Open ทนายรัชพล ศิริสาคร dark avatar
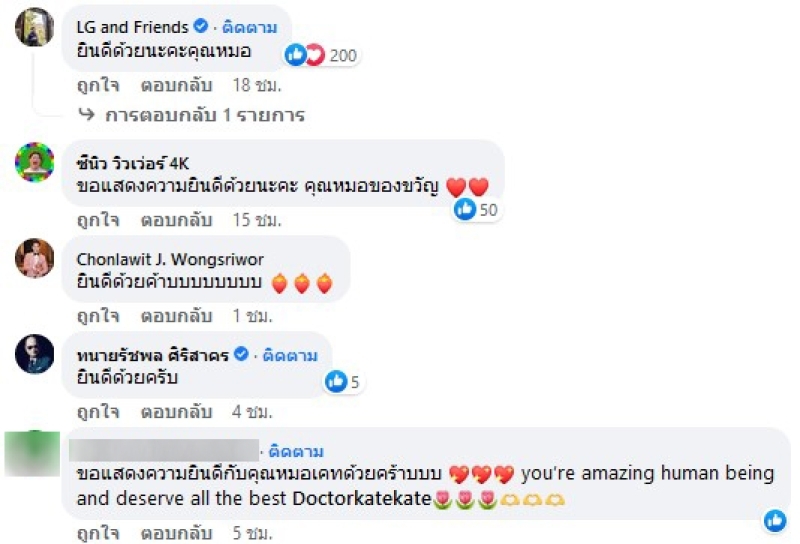Viewport: 800px width, 544px height. point(34,354)
